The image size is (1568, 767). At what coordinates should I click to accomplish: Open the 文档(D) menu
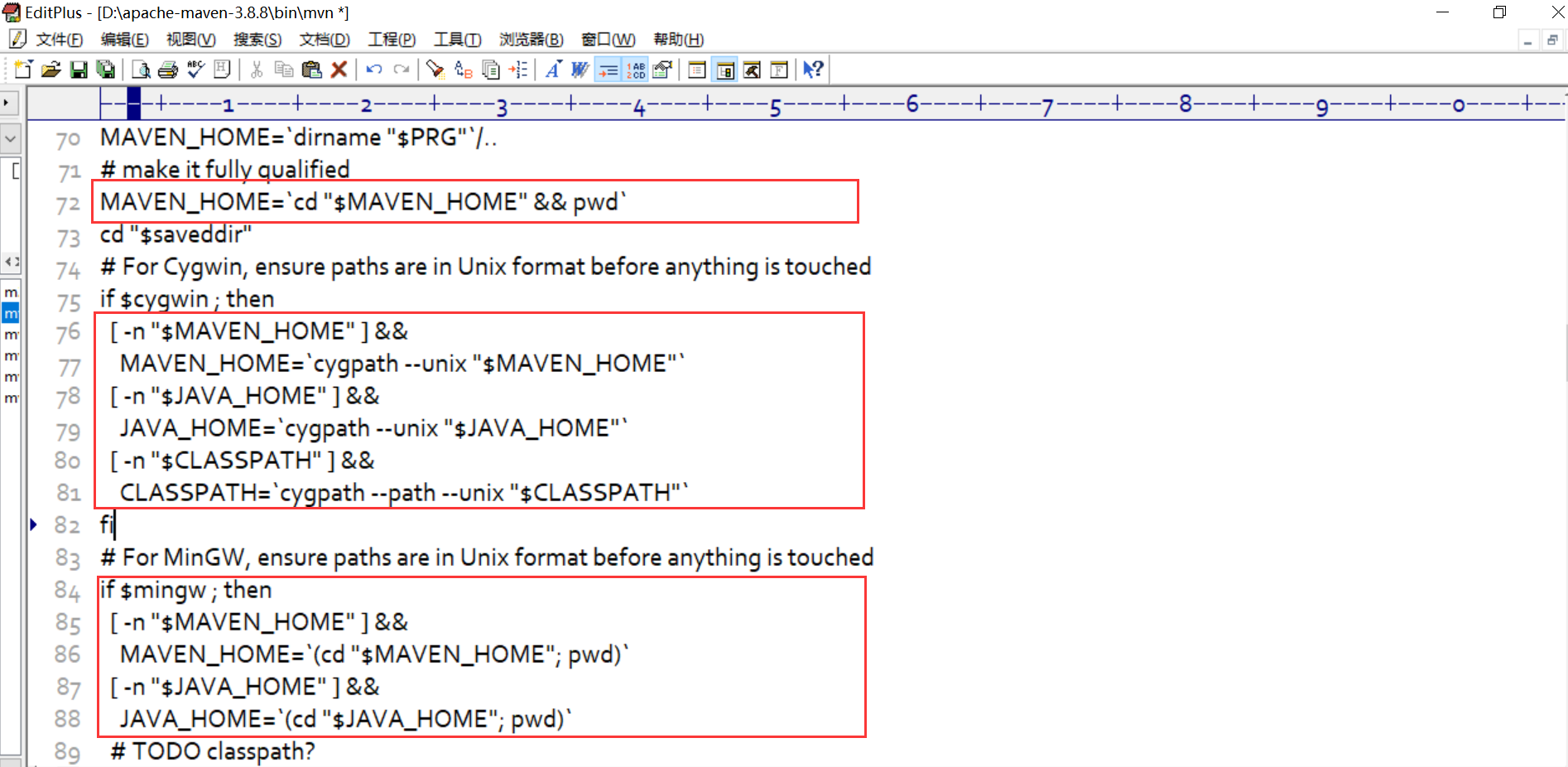point(325,40)
